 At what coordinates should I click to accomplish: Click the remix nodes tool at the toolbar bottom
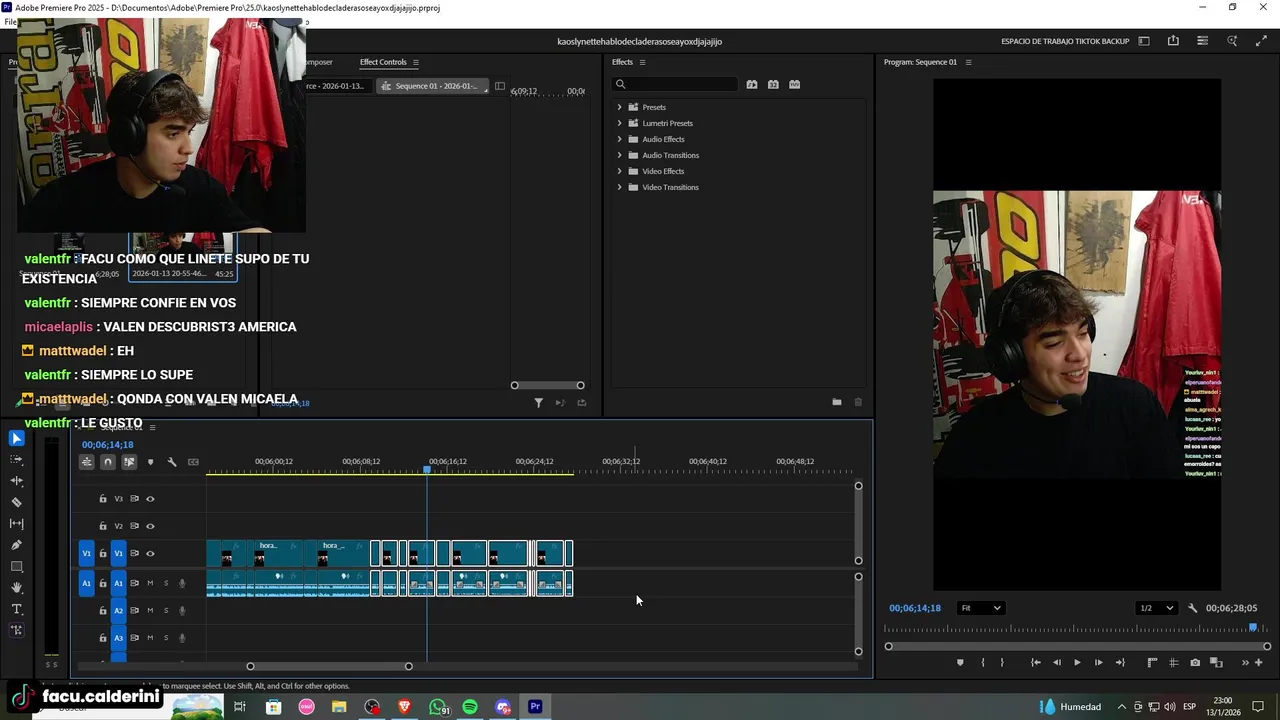pyautogui.click(x=16, y=630)
